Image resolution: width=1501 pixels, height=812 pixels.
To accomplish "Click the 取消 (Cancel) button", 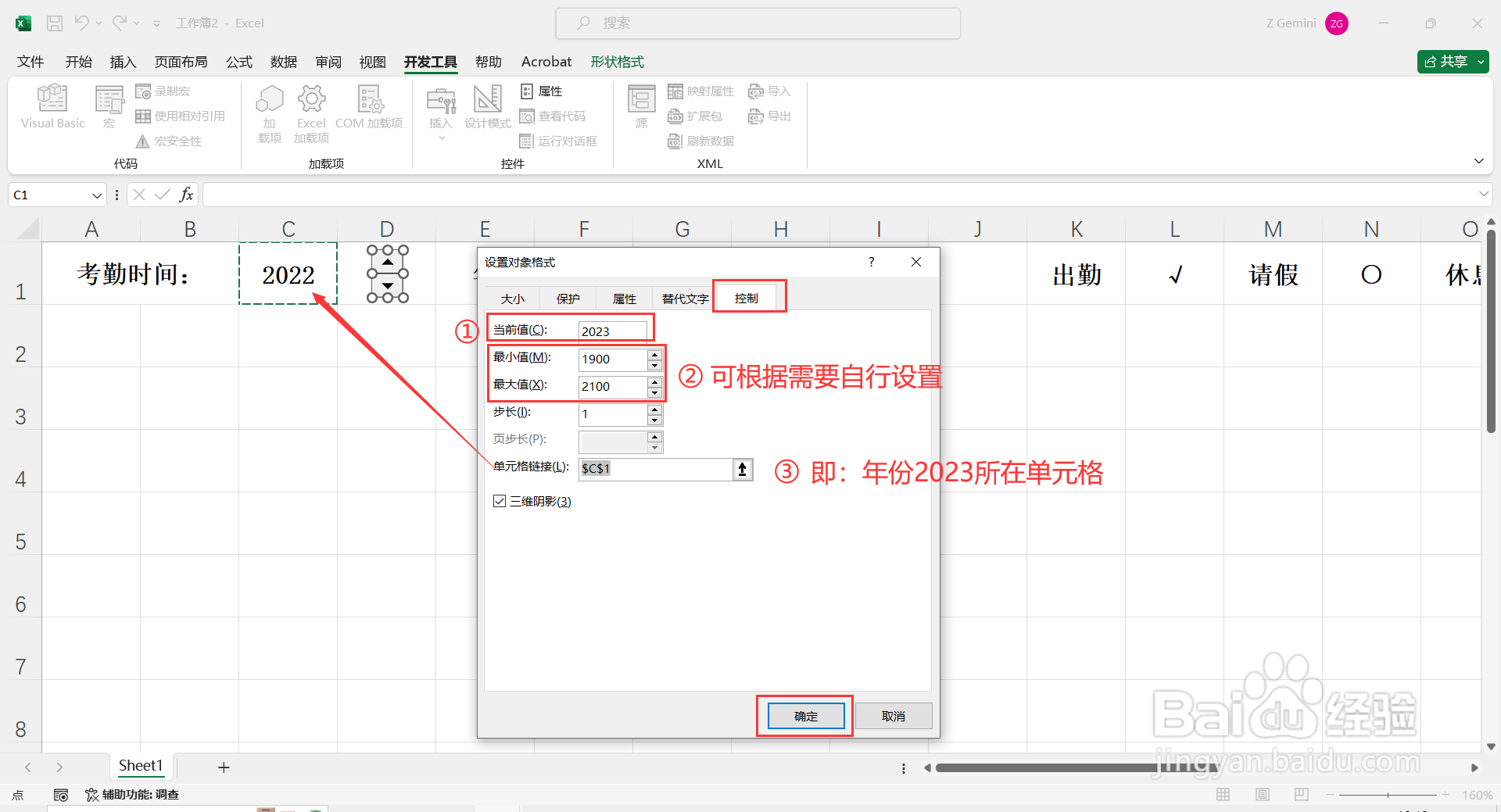I will [893, 716].
